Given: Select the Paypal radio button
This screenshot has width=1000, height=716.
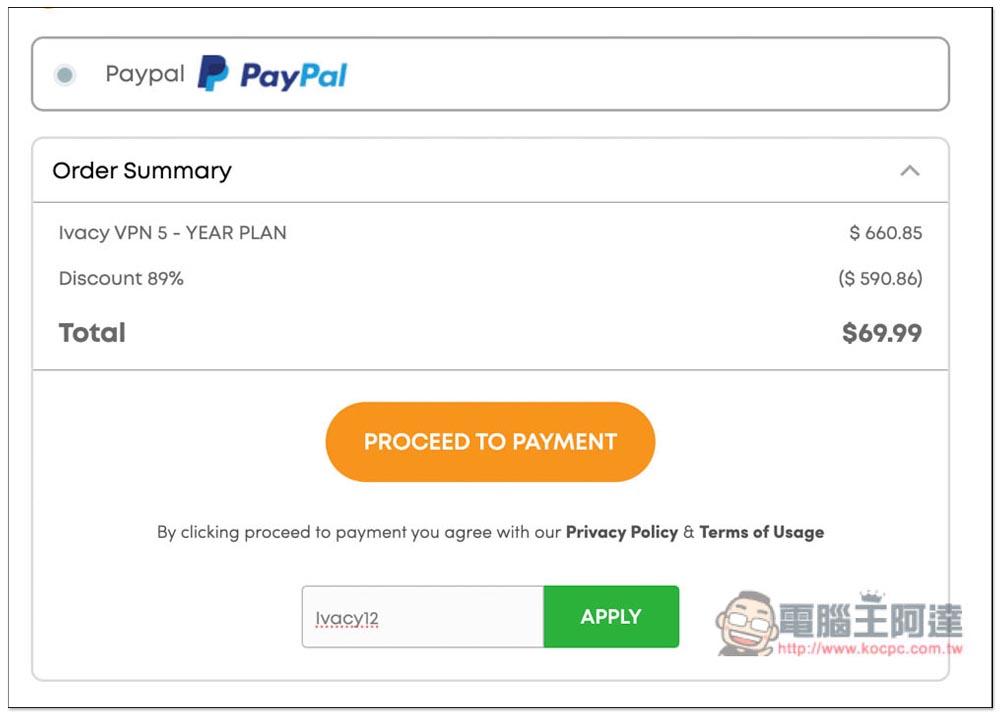Looking at the screenshot, I should tap(64, 75).
